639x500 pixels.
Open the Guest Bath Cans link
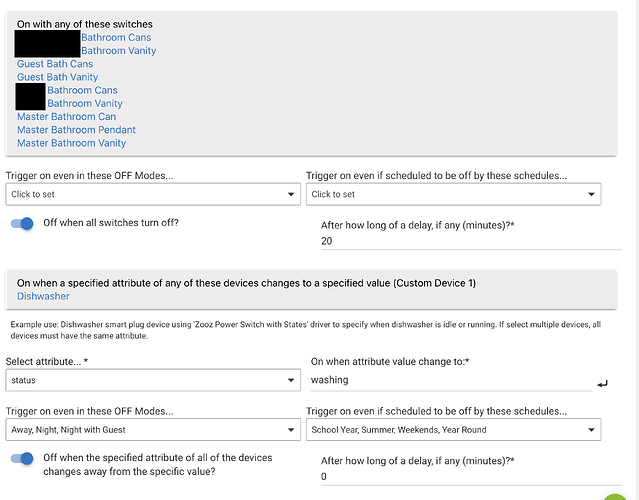[55, 64]
